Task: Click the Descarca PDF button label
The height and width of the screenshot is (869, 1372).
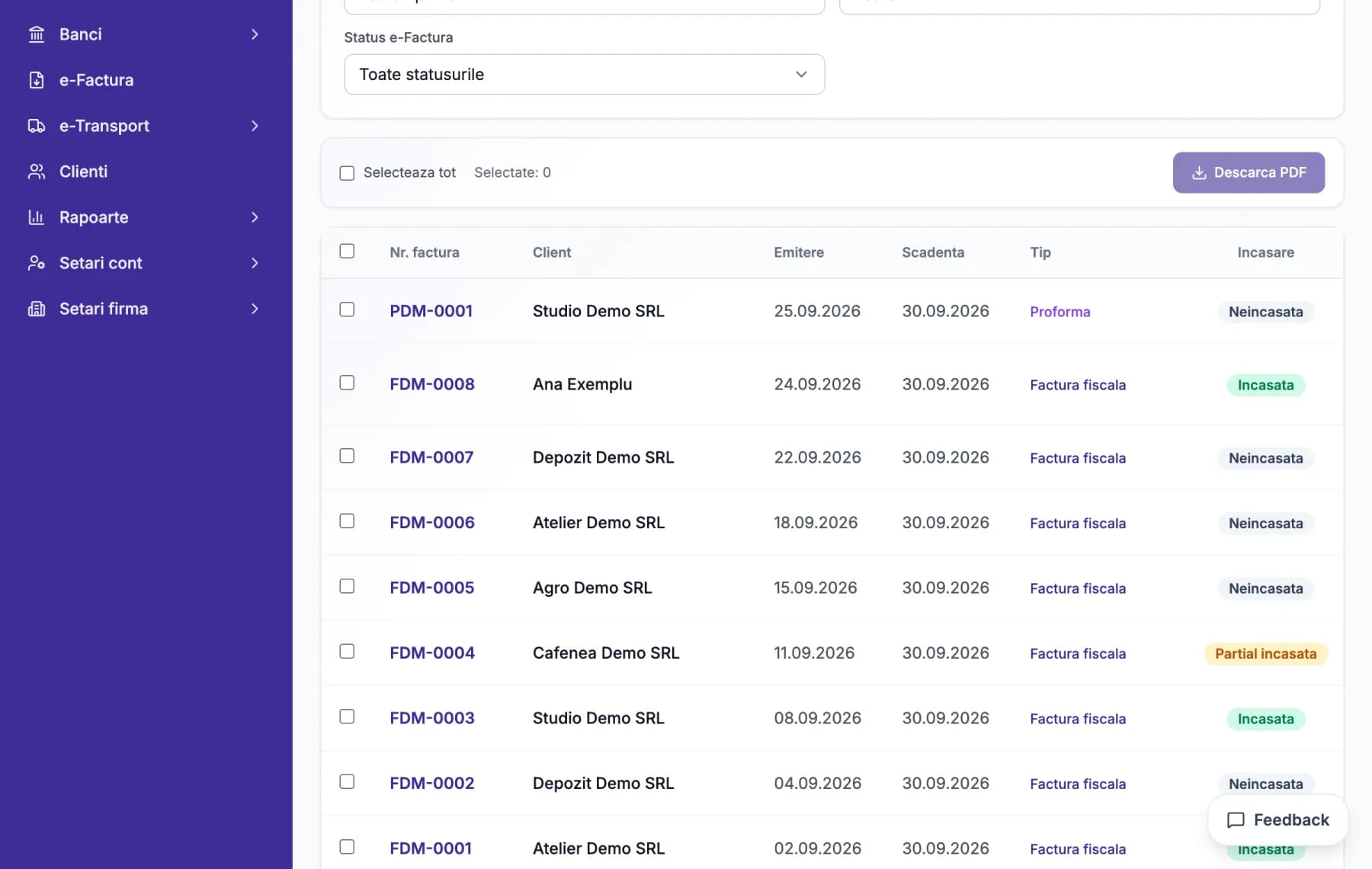Action: (x=1260, y=172)
